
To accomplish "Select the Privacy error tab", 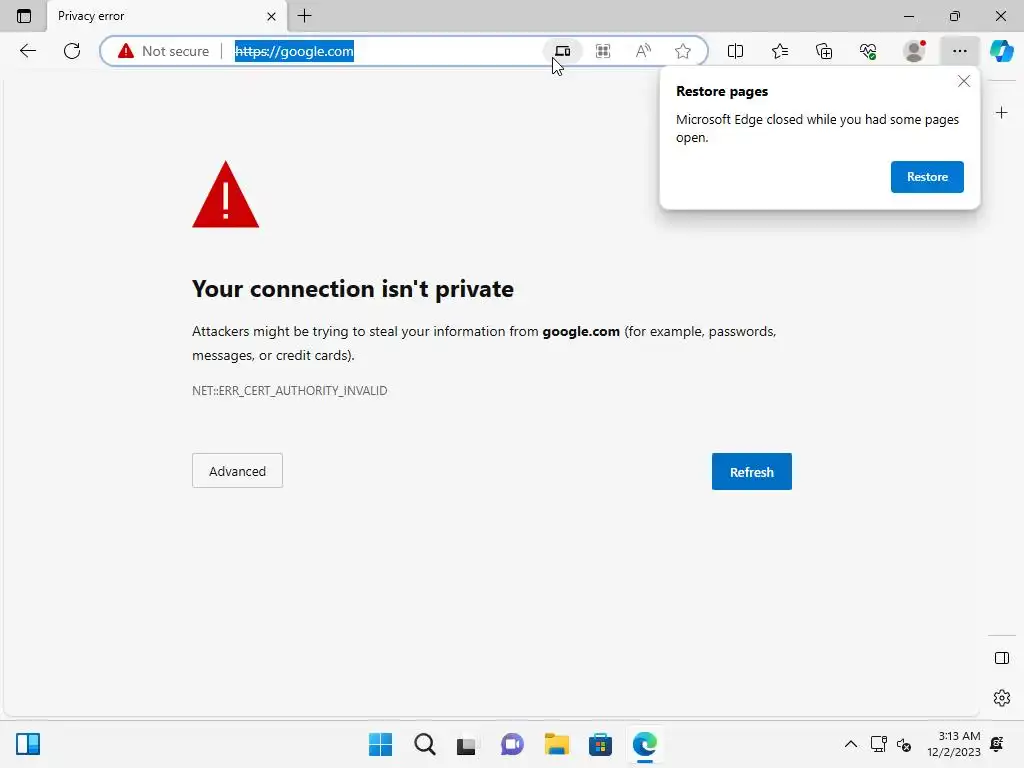I will point(167,16).
